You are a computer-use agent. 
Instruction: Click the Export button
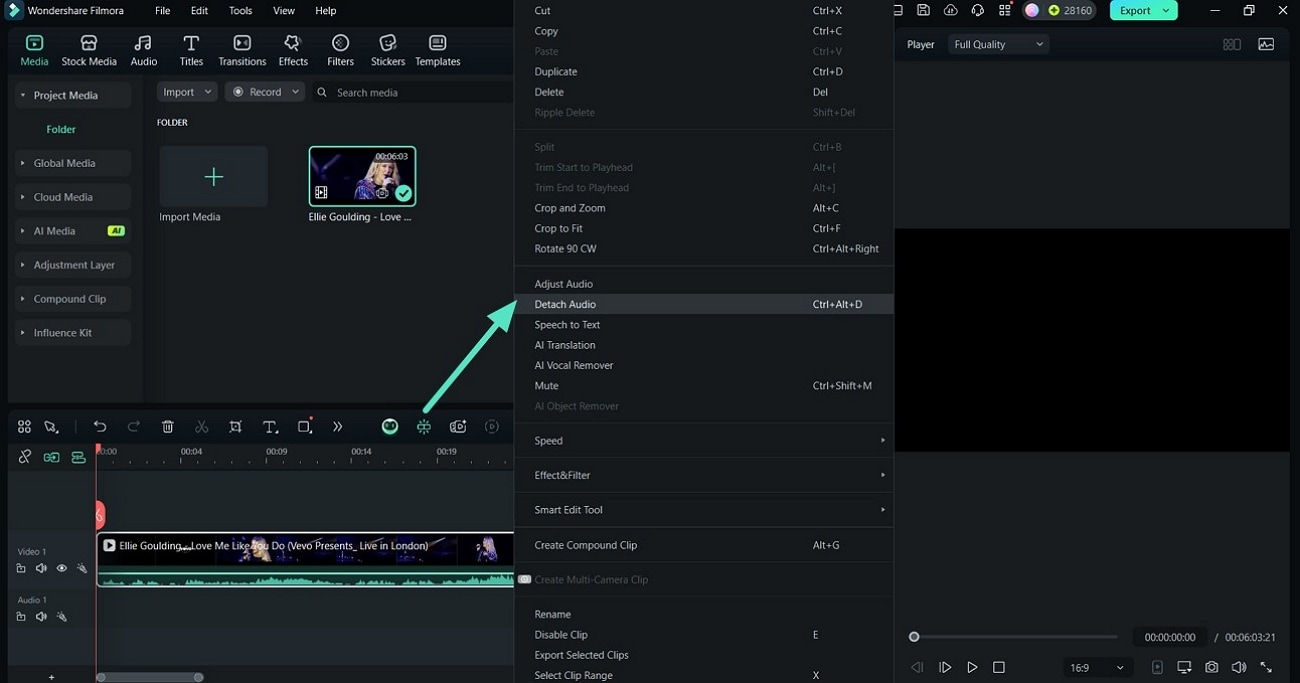point(1143,10)
